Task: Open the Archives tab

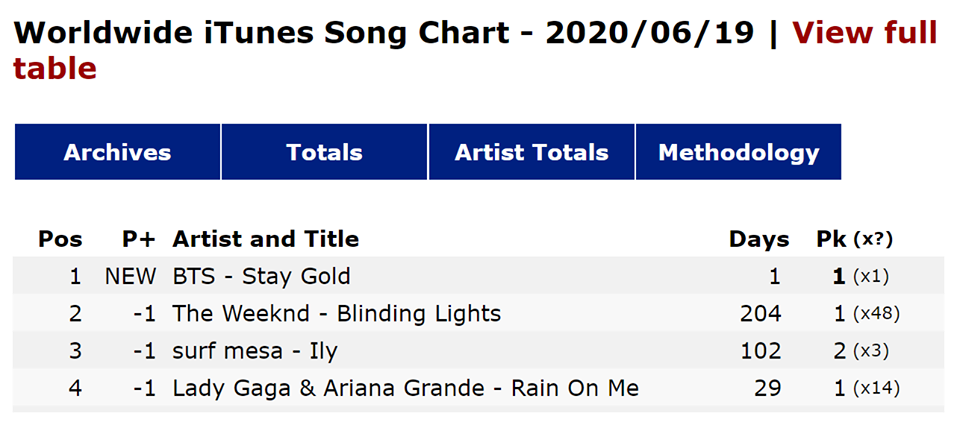Action: [117, 153]
